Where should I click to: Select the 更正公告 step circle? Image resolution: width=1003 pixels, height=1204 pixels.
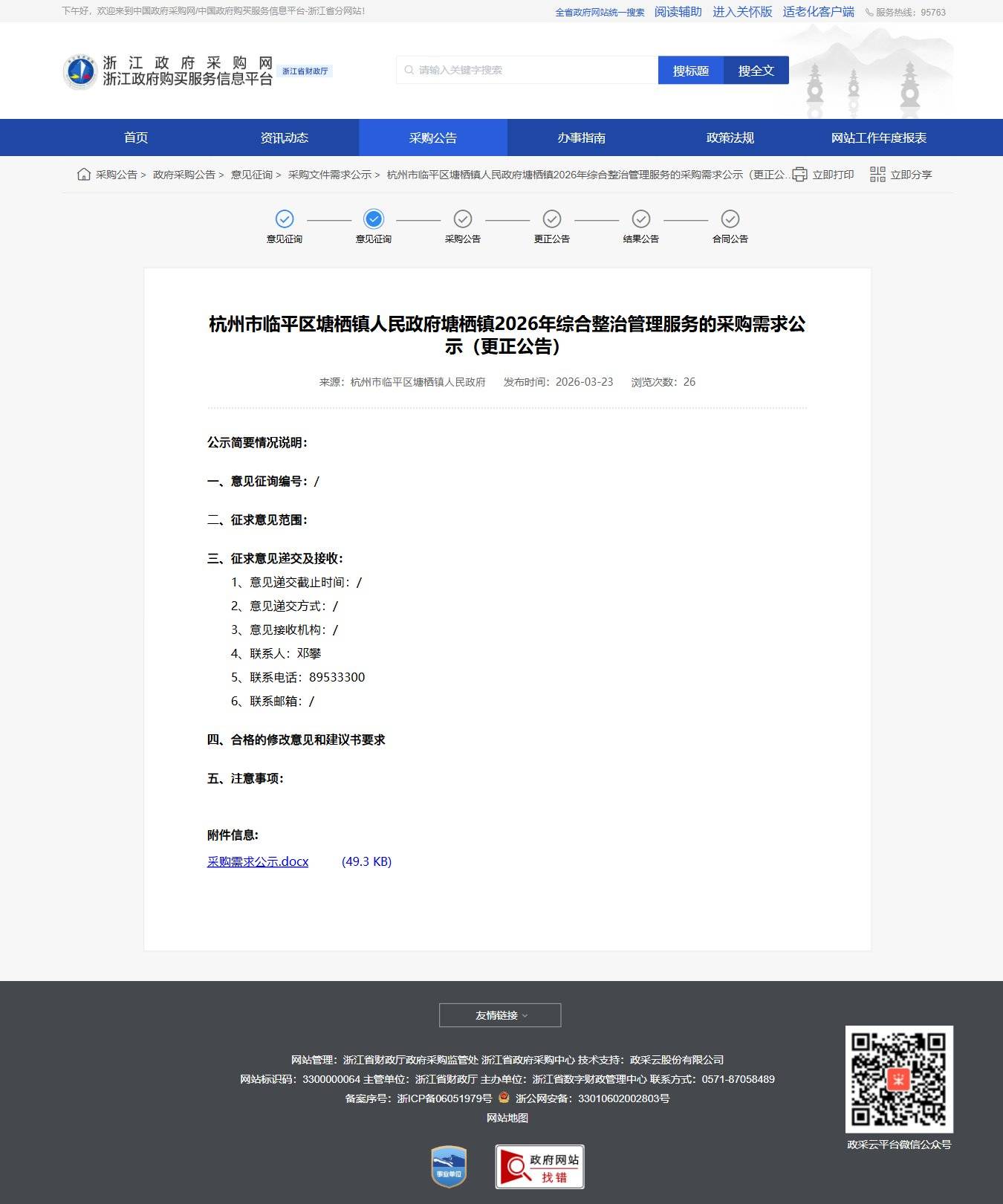(x=551, y=219)
